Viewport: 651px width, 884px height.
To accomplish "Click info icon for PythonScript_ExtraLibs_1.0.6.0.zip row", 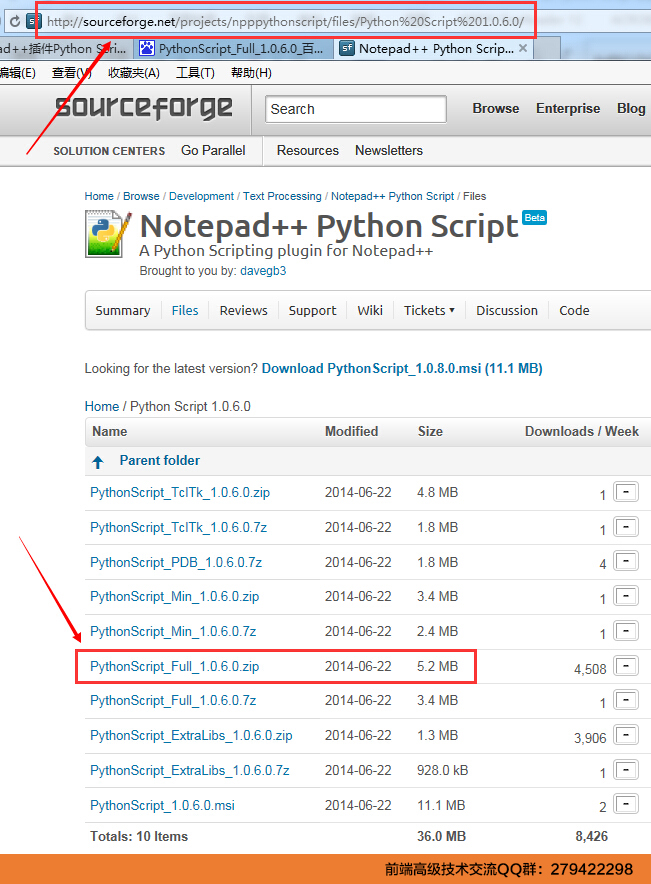I will coord(626,735).
